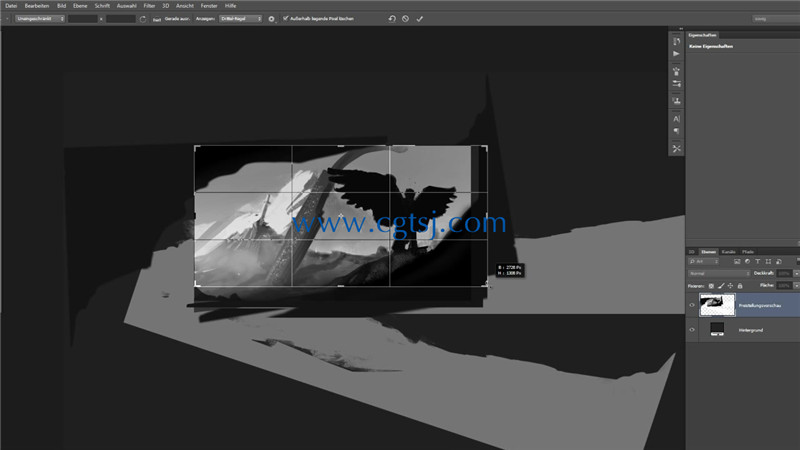Open the Bild menu
Viewport: 800px width, 450px height.
61,6
